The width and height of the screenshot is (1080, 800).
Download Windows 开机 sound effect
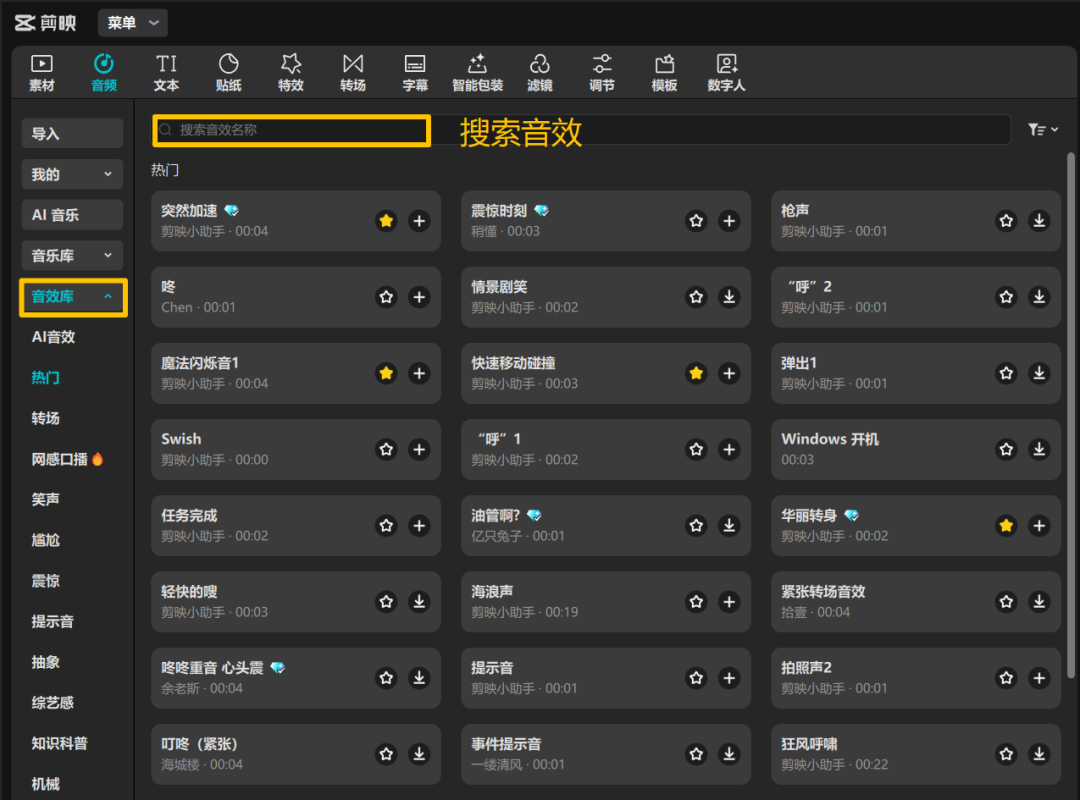click(x=1039, y=449)
